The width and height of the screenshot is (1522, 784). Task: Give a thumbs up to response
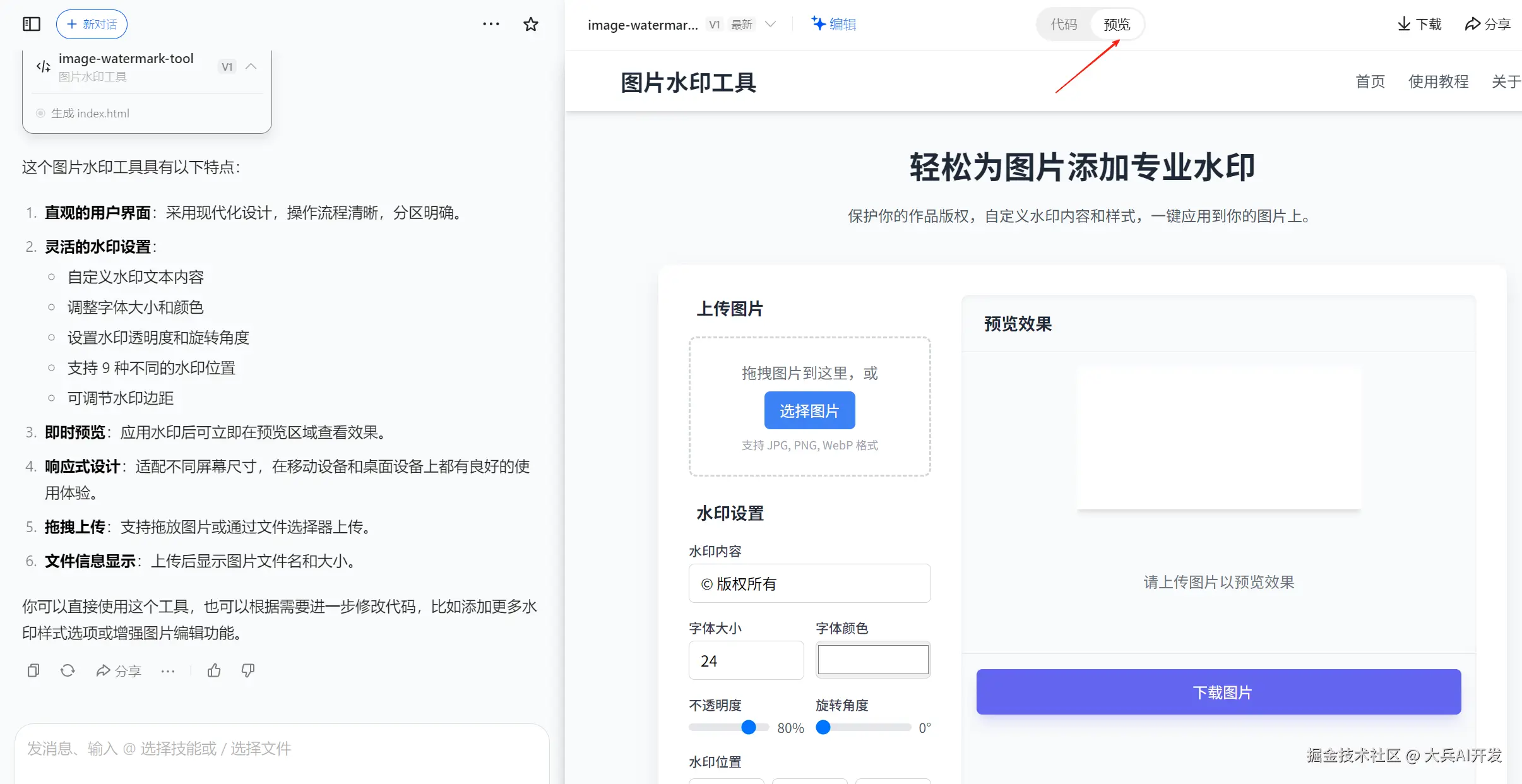click(214, 670)
